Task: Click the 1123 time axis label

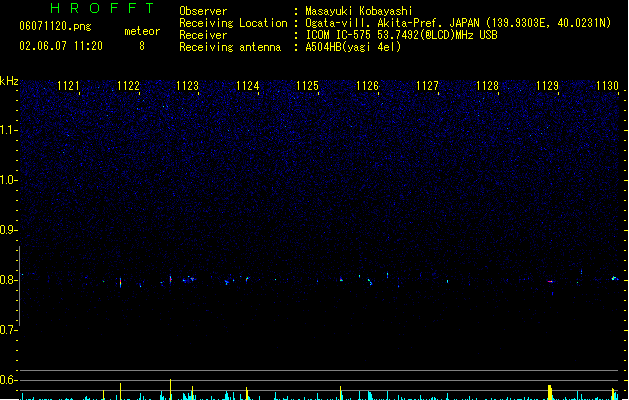Action: tap(188, 86)
